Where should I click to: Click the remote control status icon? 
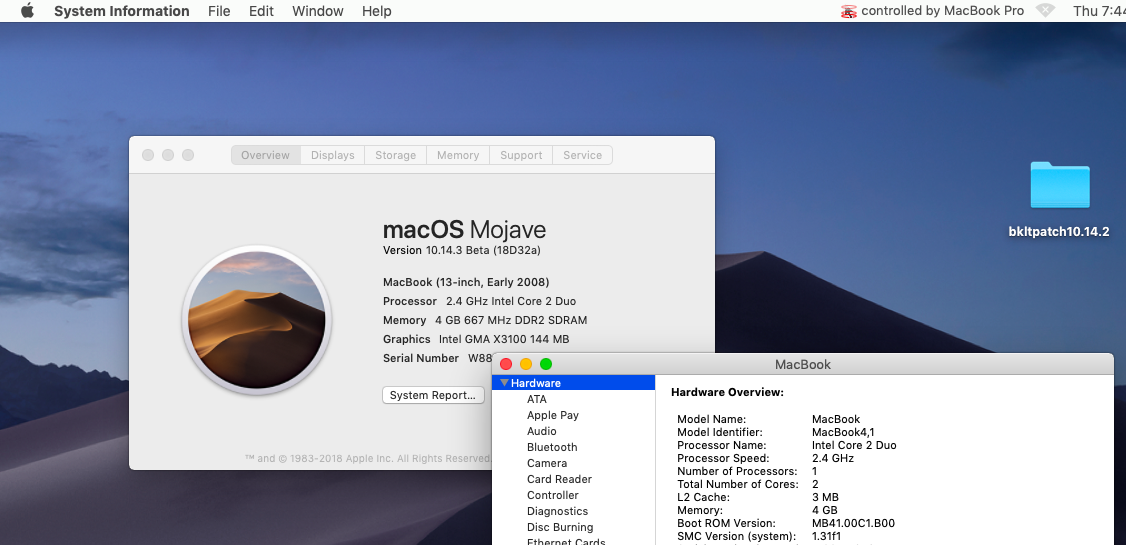click(x=849, y=11)
